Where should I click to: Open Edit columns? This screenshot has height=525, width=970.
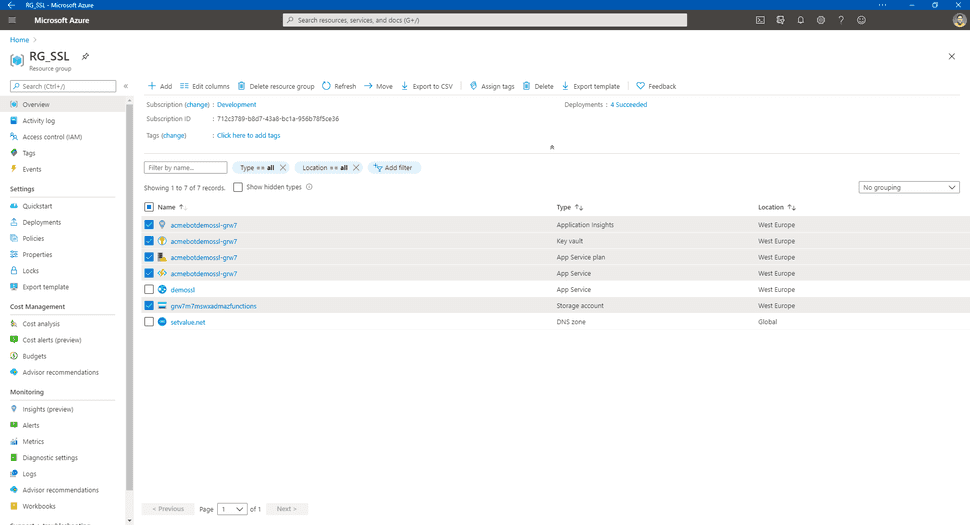point(205,86)
